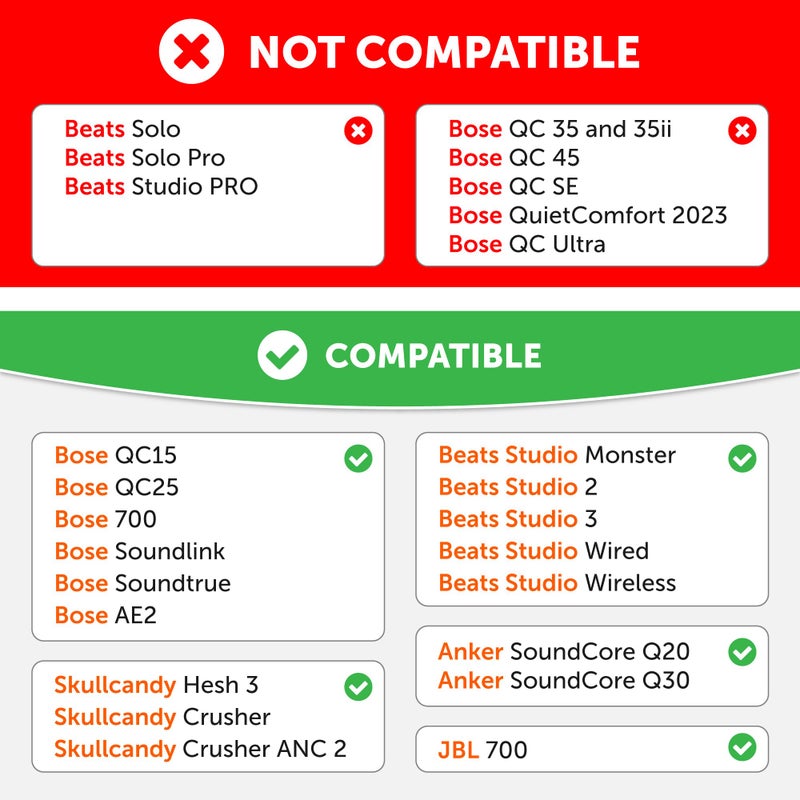Viewport: 800px width, 800px height.
Task: Click the Bose Soundlink entry
Action: pos(140,551)
